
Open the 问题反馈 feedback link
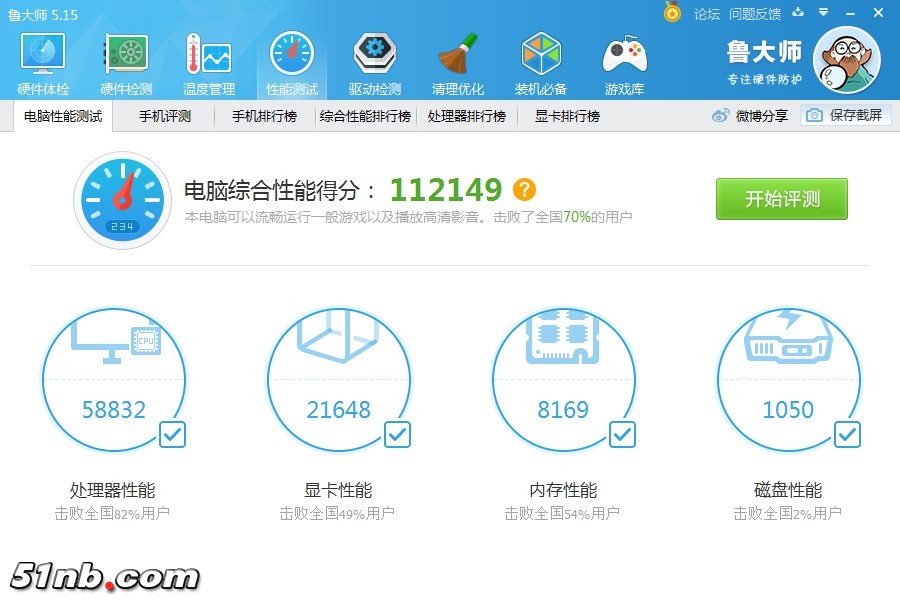pyautogui.click(x=755, y=14)
